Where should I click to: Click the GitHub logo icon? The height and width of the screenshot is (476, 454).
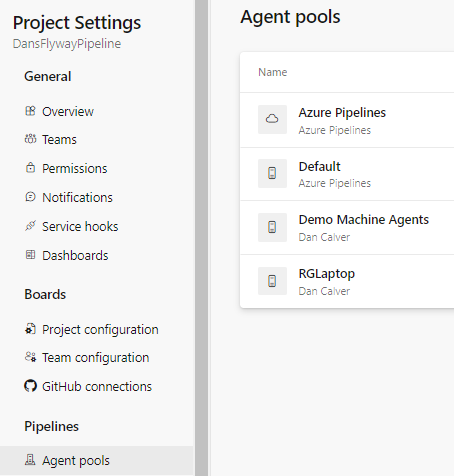(x=30, y=386)
